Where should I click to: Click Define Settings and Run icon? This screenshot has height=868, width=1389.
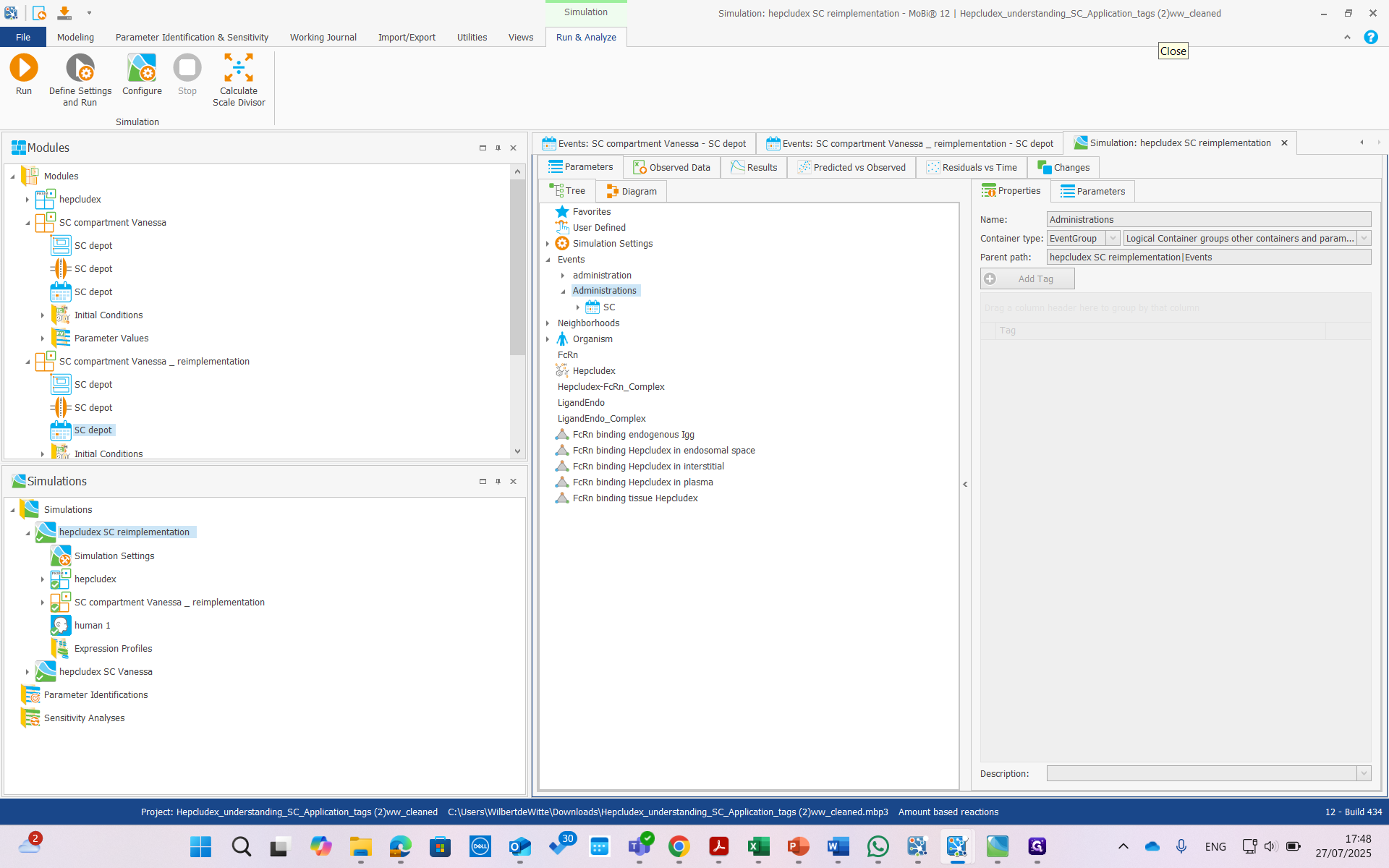pyautogui.click(x=80, y=68)
